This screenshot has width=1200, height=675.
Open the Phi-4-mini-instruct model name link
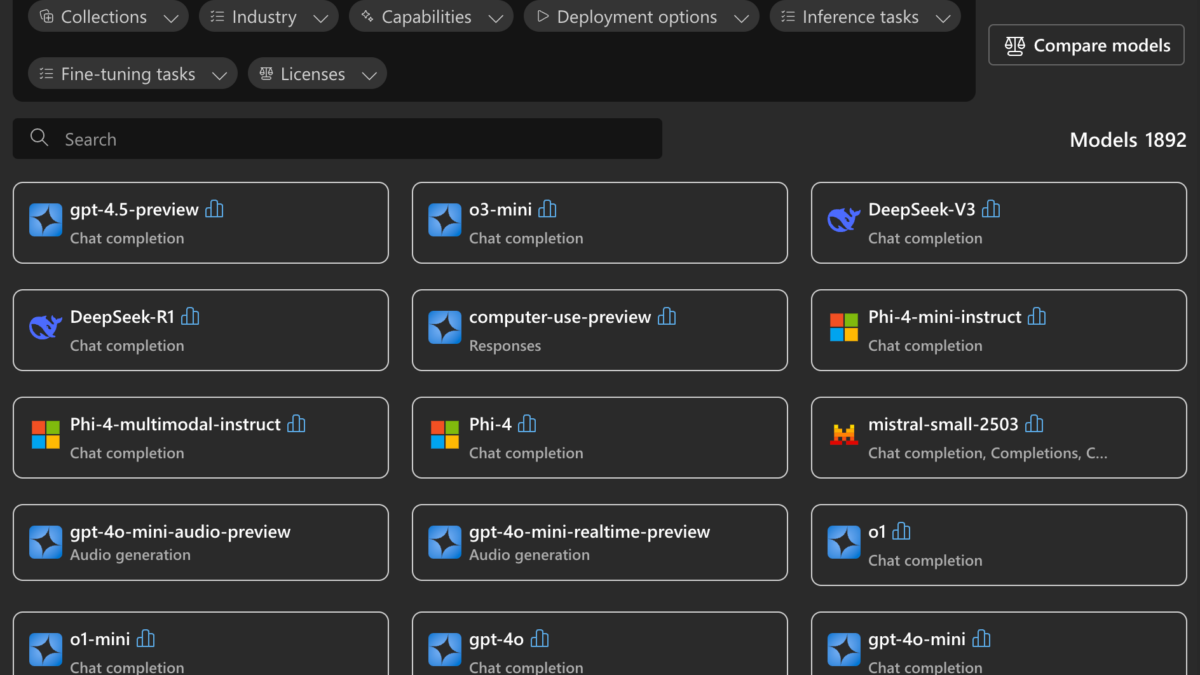945,316
